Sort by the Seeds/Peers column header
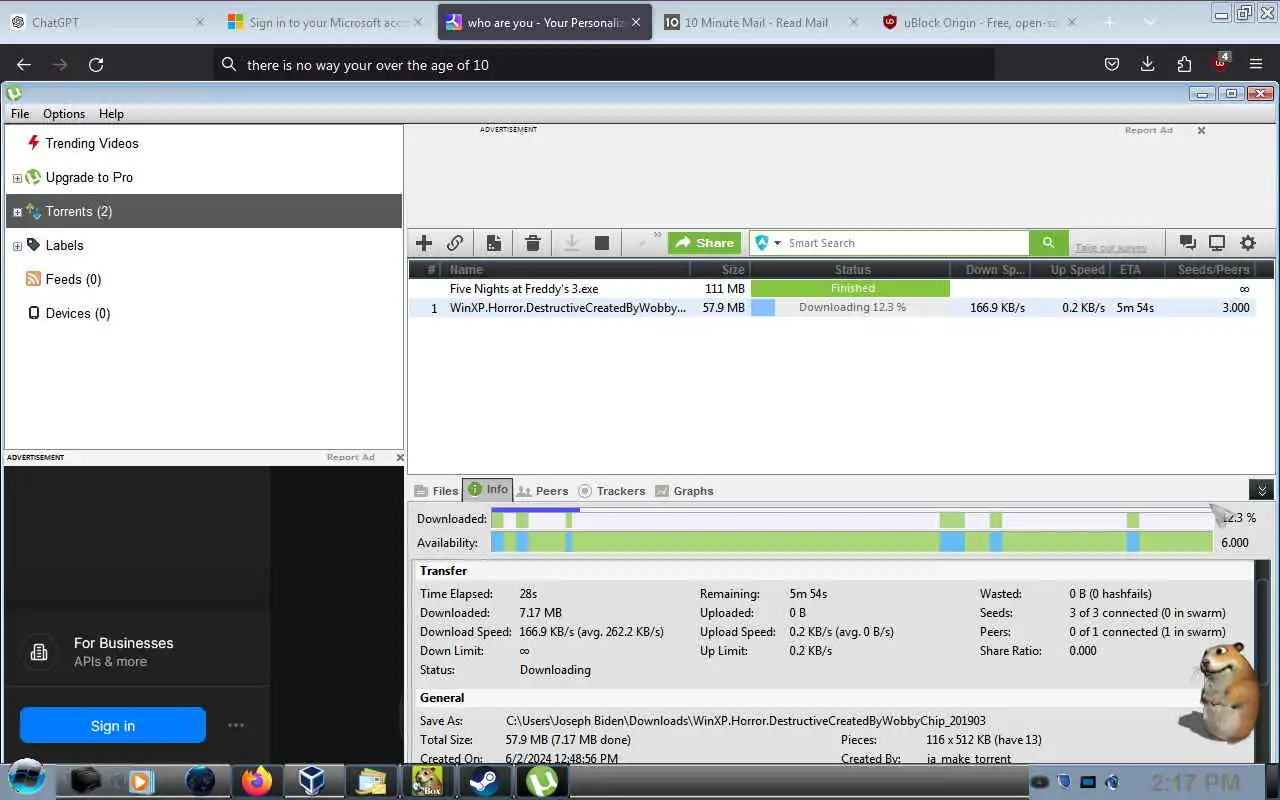The width and height of the screenshot is (1280, 800). [x=1213, y=269]
